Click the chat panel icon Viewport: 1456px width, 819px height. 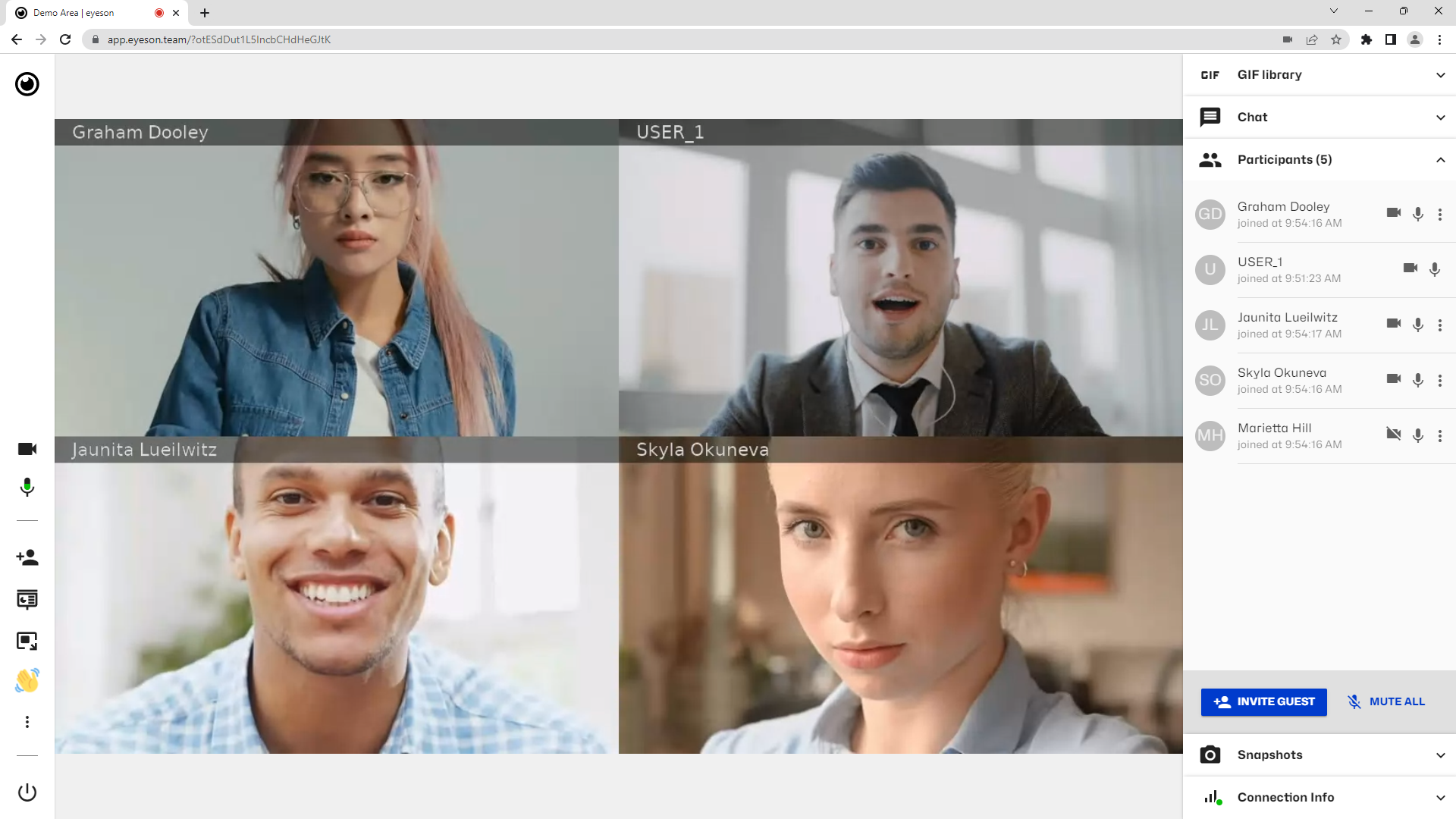[1210, 117]
